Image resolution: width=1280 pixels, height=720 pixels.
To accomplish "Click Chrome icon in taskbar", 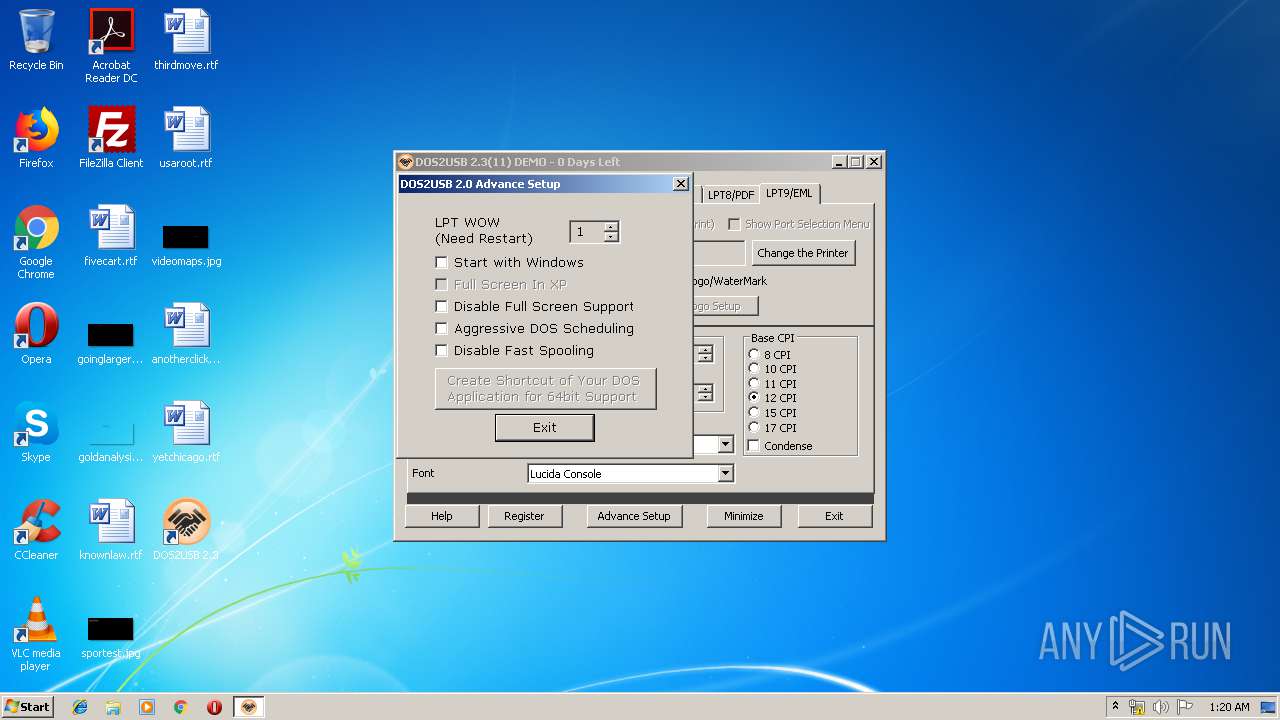I will tap(181, 707).
